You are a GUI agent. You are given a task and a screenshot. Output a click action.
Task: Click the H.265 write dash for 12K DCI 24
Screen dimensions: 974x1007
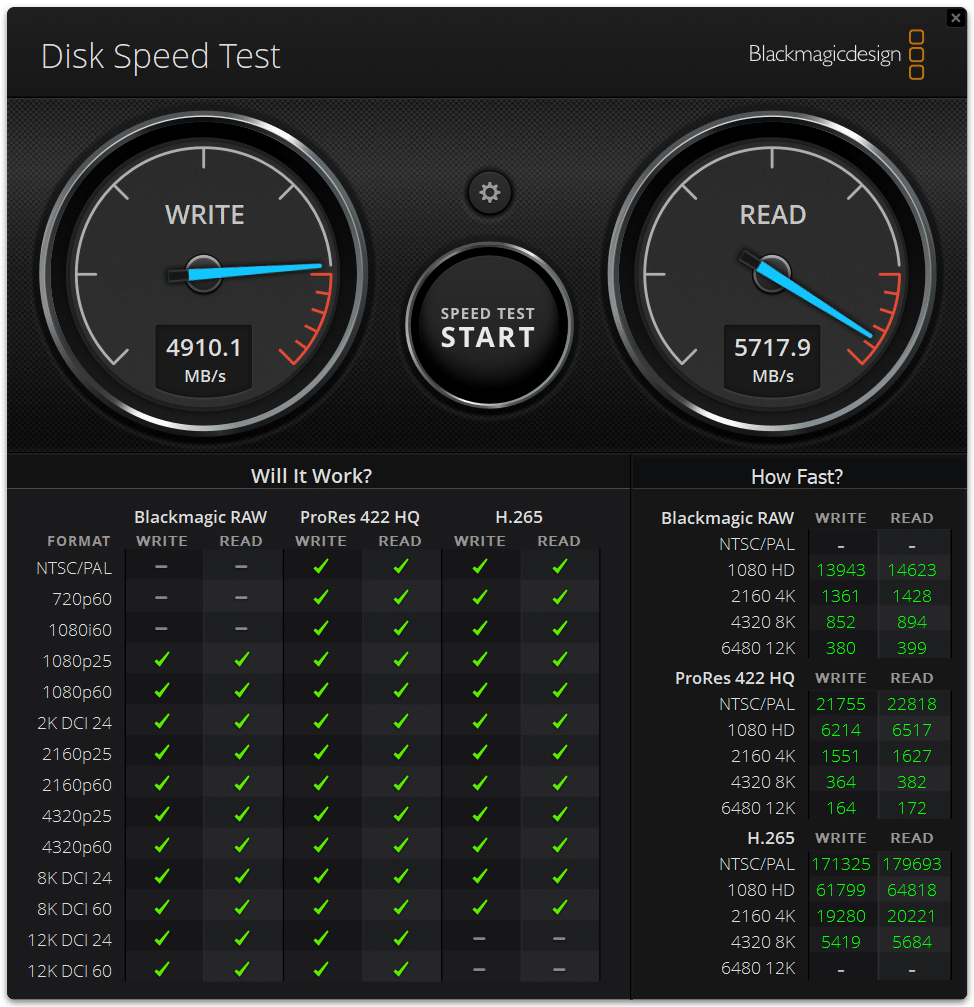pos(480,938)
